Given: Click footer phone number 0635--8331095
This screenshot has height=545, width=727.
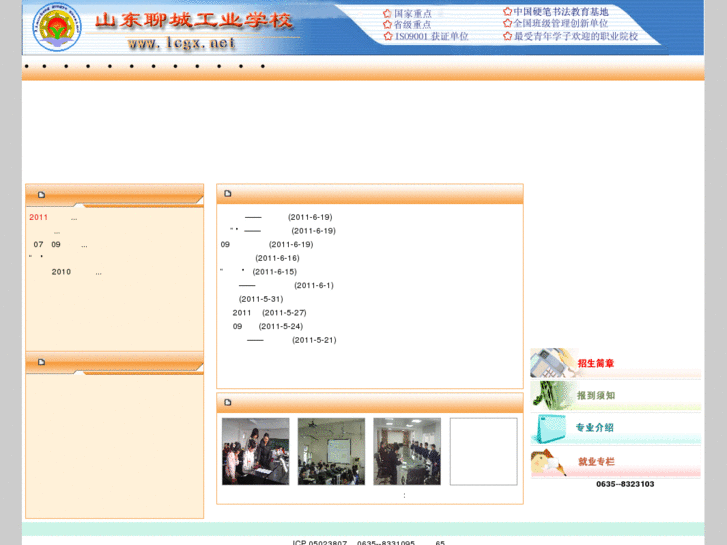Looking at the screenshot, I should pyautogui.click(x=386, y=542).
